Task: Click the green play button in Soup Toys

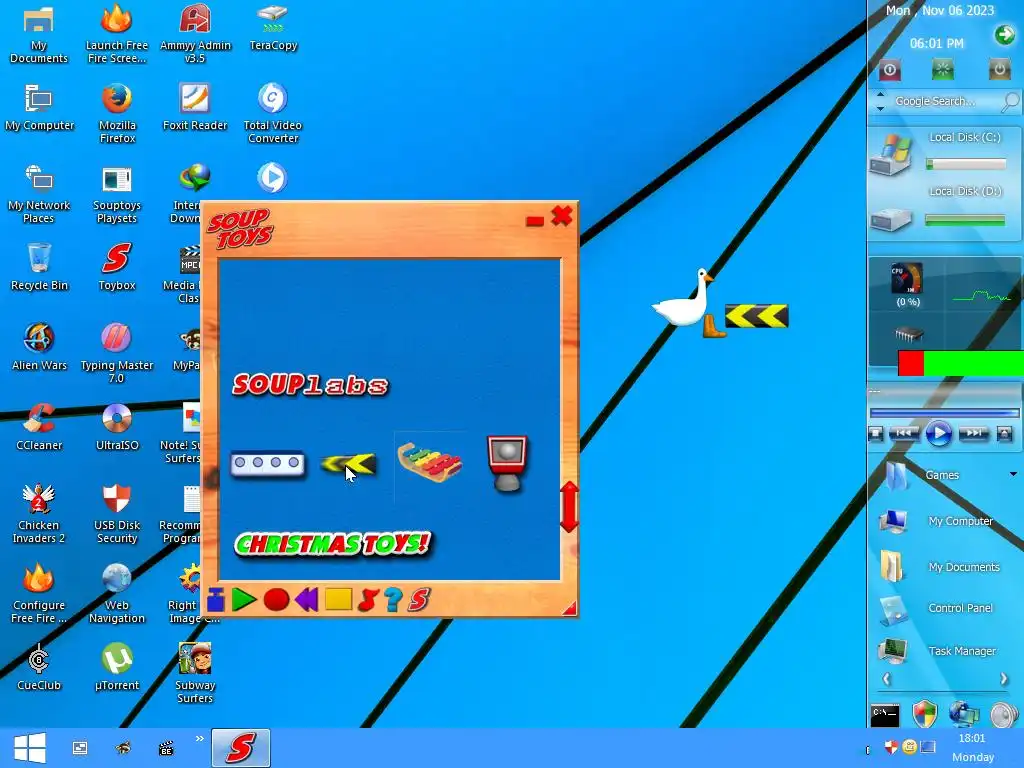Action: (244, 600)
